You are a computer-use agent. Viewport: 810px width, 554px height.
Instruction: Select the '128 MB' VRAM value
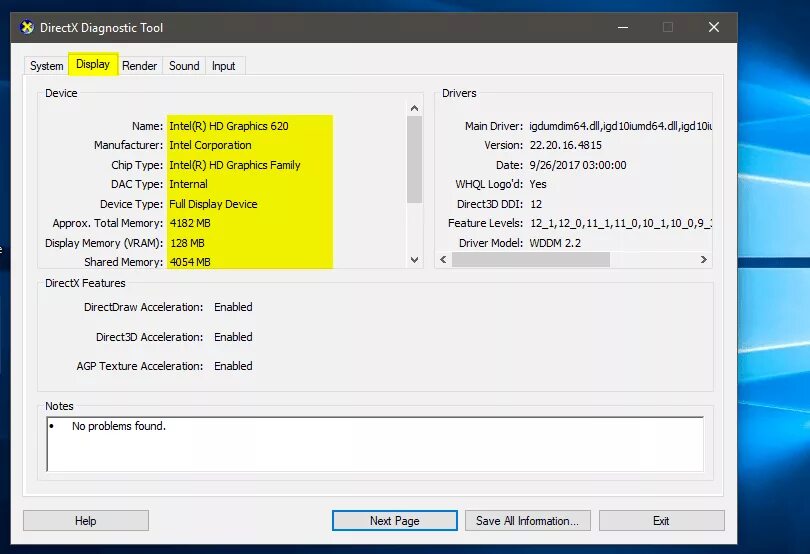pyautogui.click(x=188, y=243)
